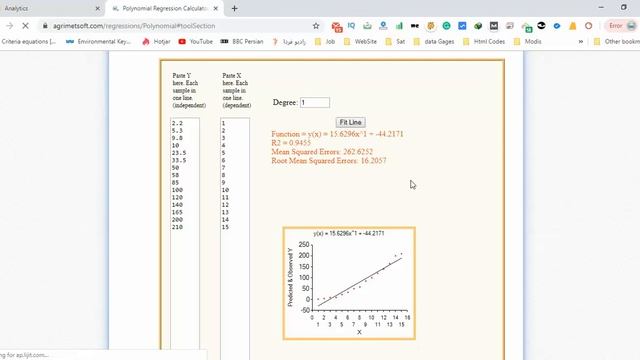The height and width of the screenshot is (360, 640).
Task: Open the blue checkmark square extension
Action: 462,26
